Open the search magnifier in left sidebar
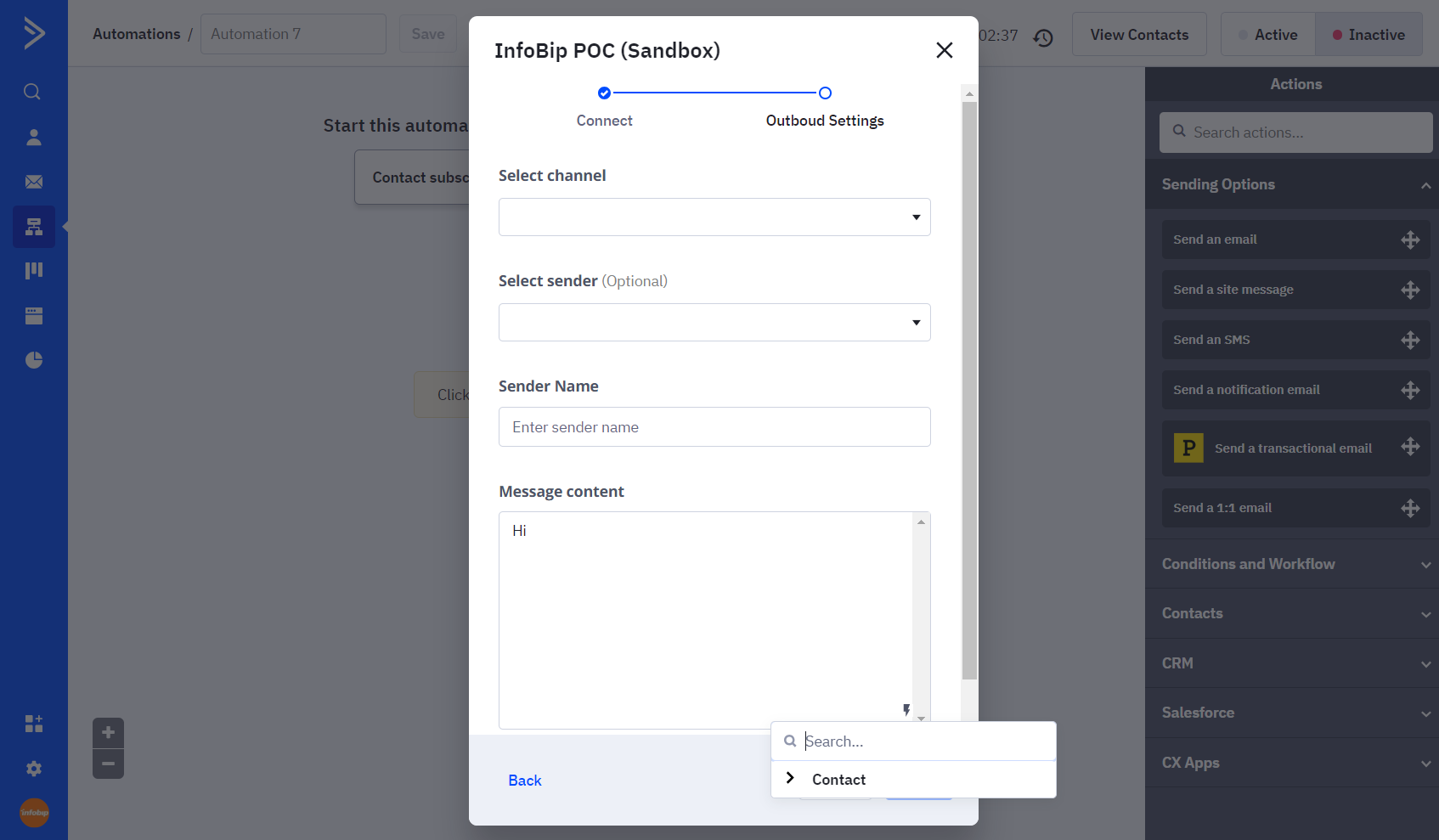The image size is (1439, 840). click(x=32, y=92)
